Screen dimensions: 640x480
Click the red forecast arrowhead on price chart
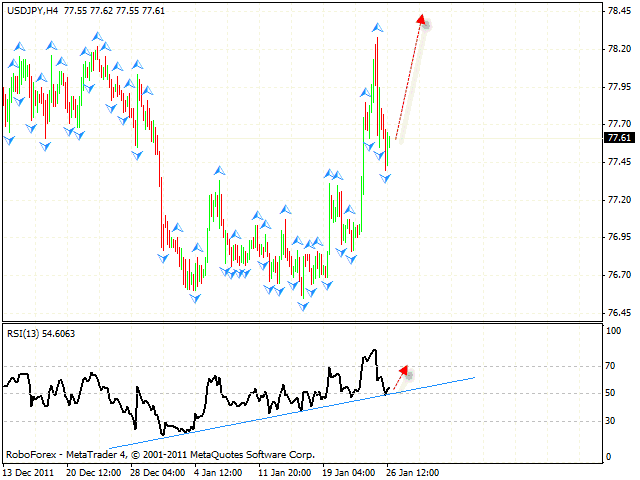click(422, 20)
